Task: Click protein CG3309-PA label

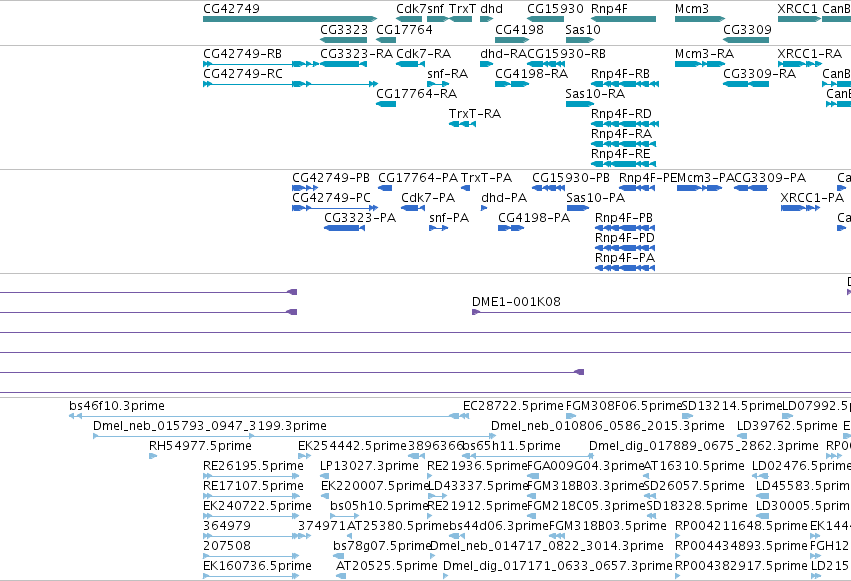Action: pyautogui.click(x=770, y=178)
